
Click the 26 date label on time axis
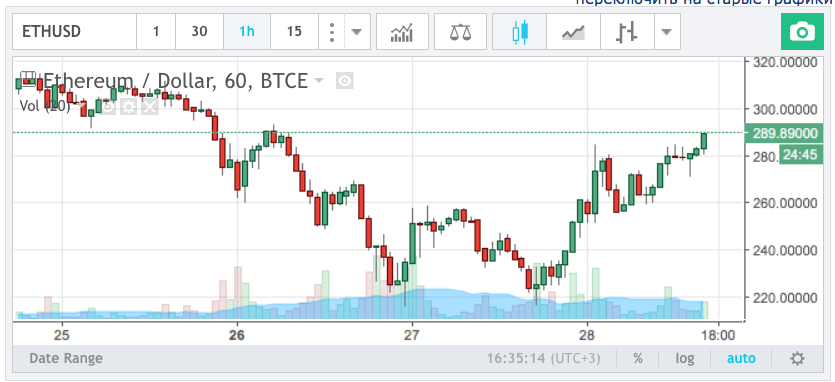tap(237, 336)
